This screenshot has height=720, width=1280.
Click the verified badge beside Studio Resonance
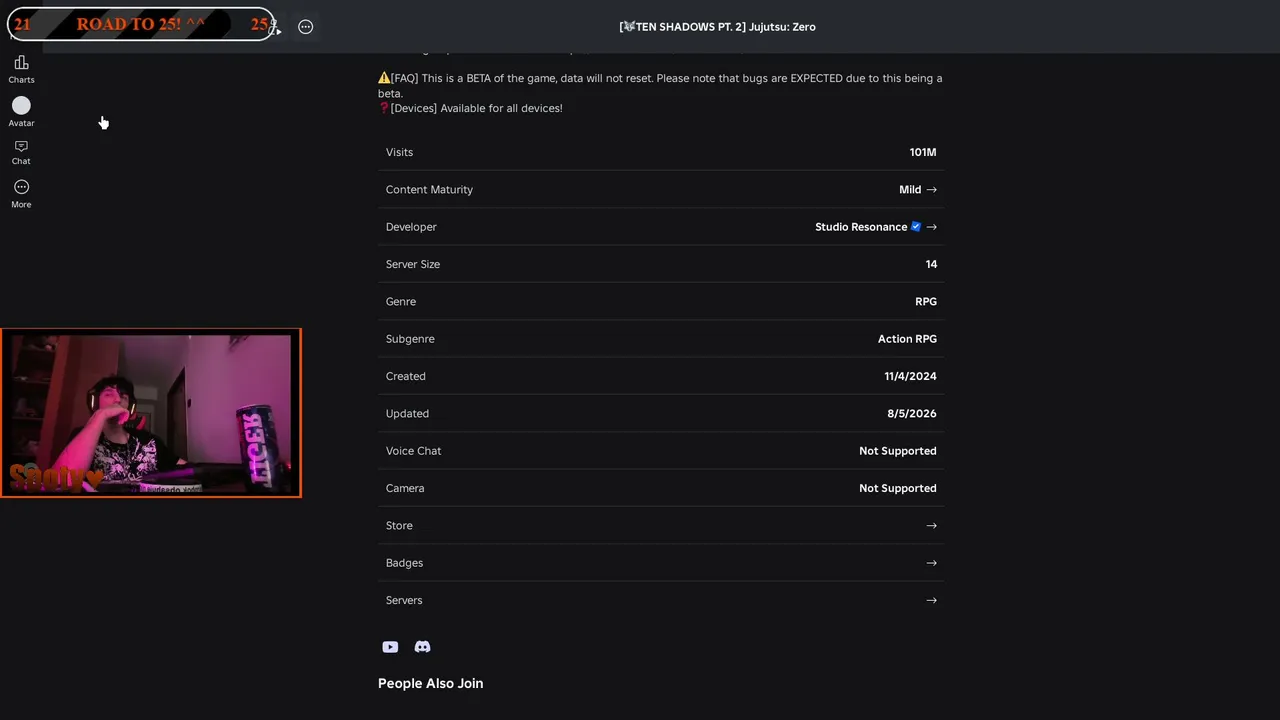pos(915,227)
